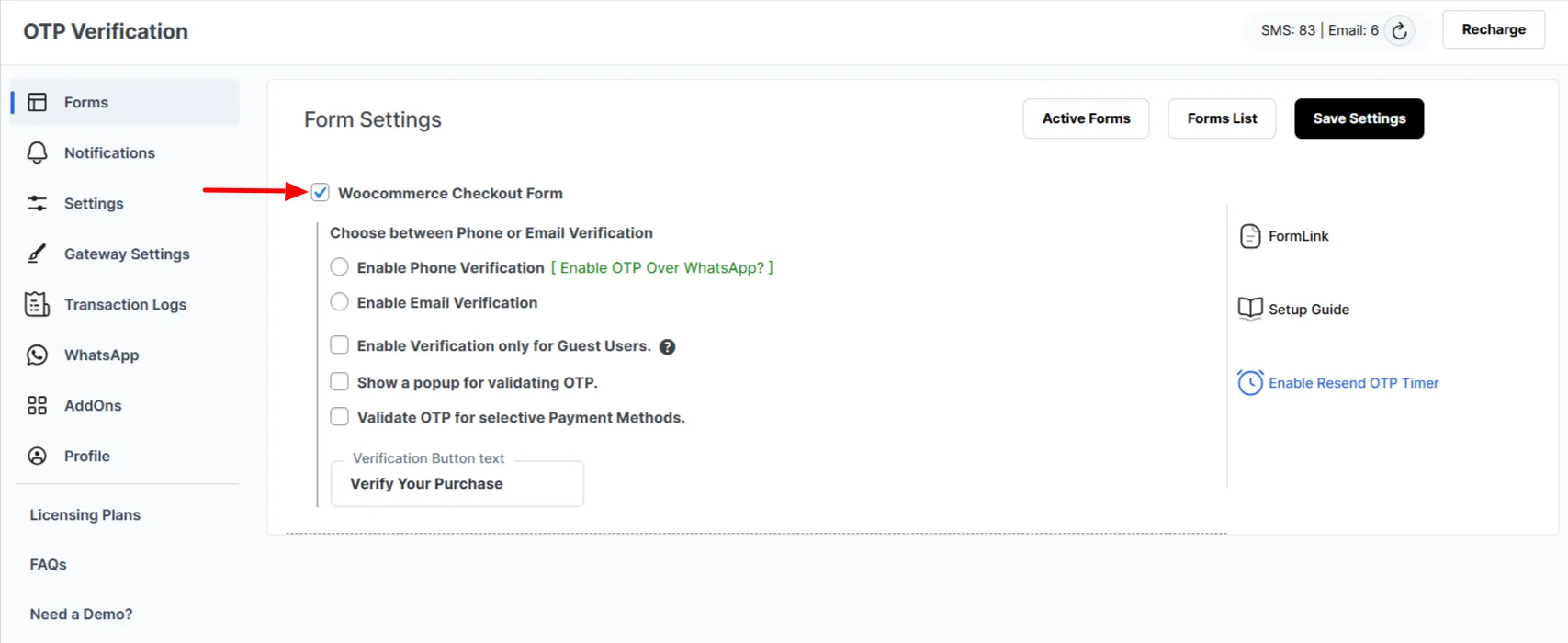The image size is (1568, 643).
Task: Open the Licensing Plans link
Action: [x=85, y=515]
